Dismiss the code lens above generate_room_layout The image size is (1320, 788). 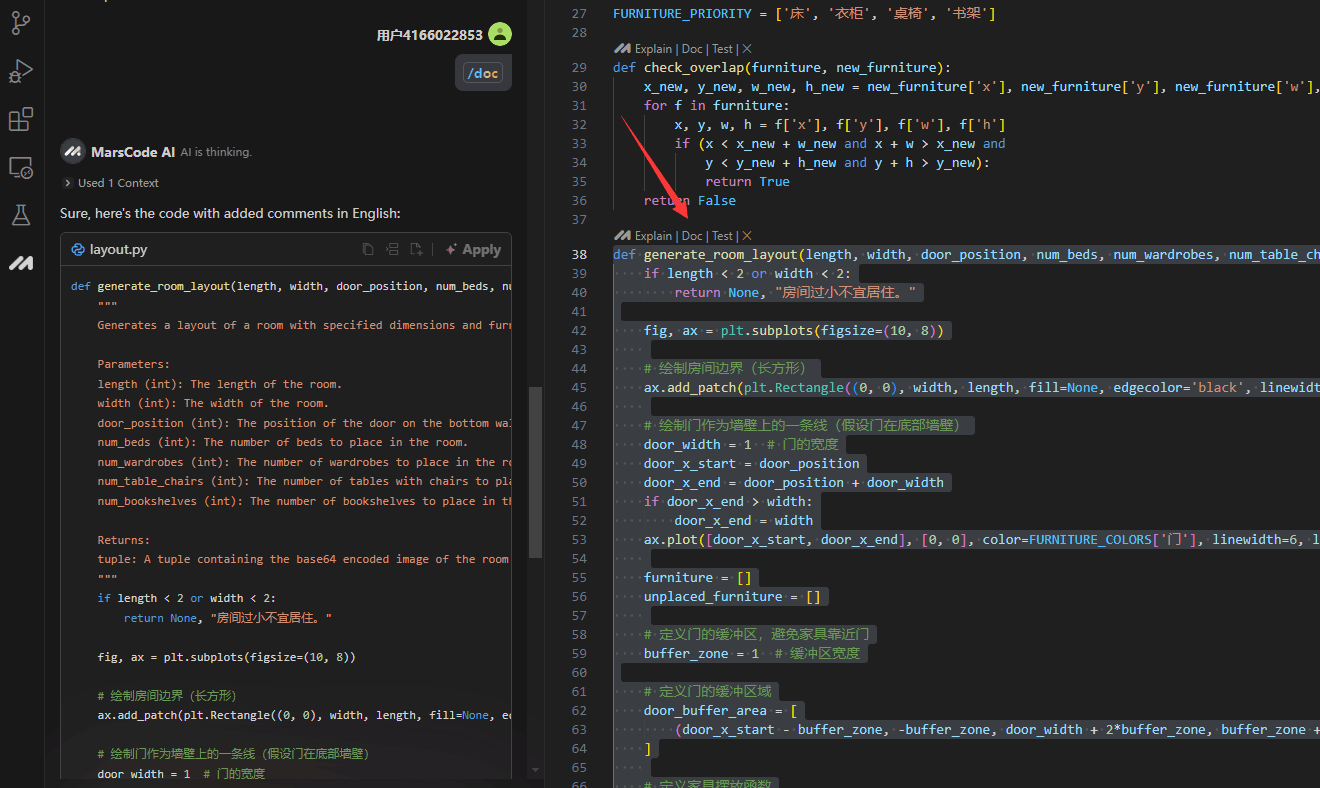tap(747, 235)
